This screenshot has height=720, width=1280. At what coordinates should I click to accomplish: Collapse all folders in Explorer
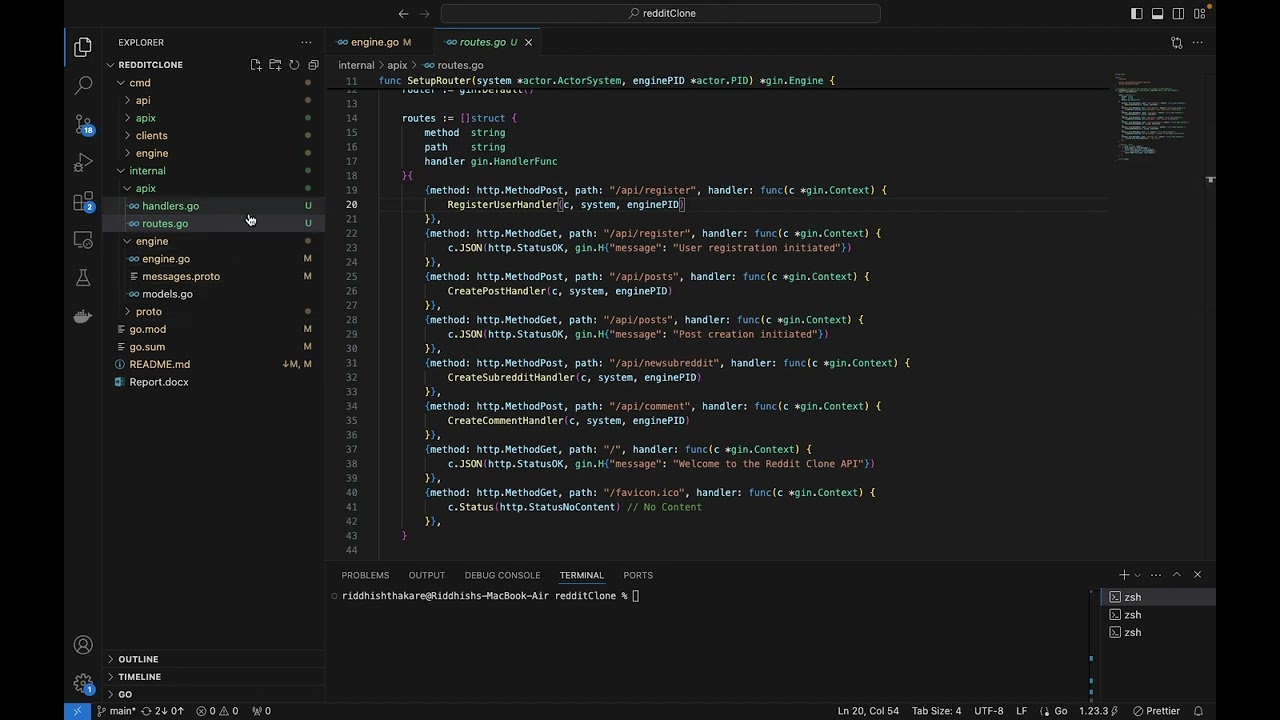[313, 65]
